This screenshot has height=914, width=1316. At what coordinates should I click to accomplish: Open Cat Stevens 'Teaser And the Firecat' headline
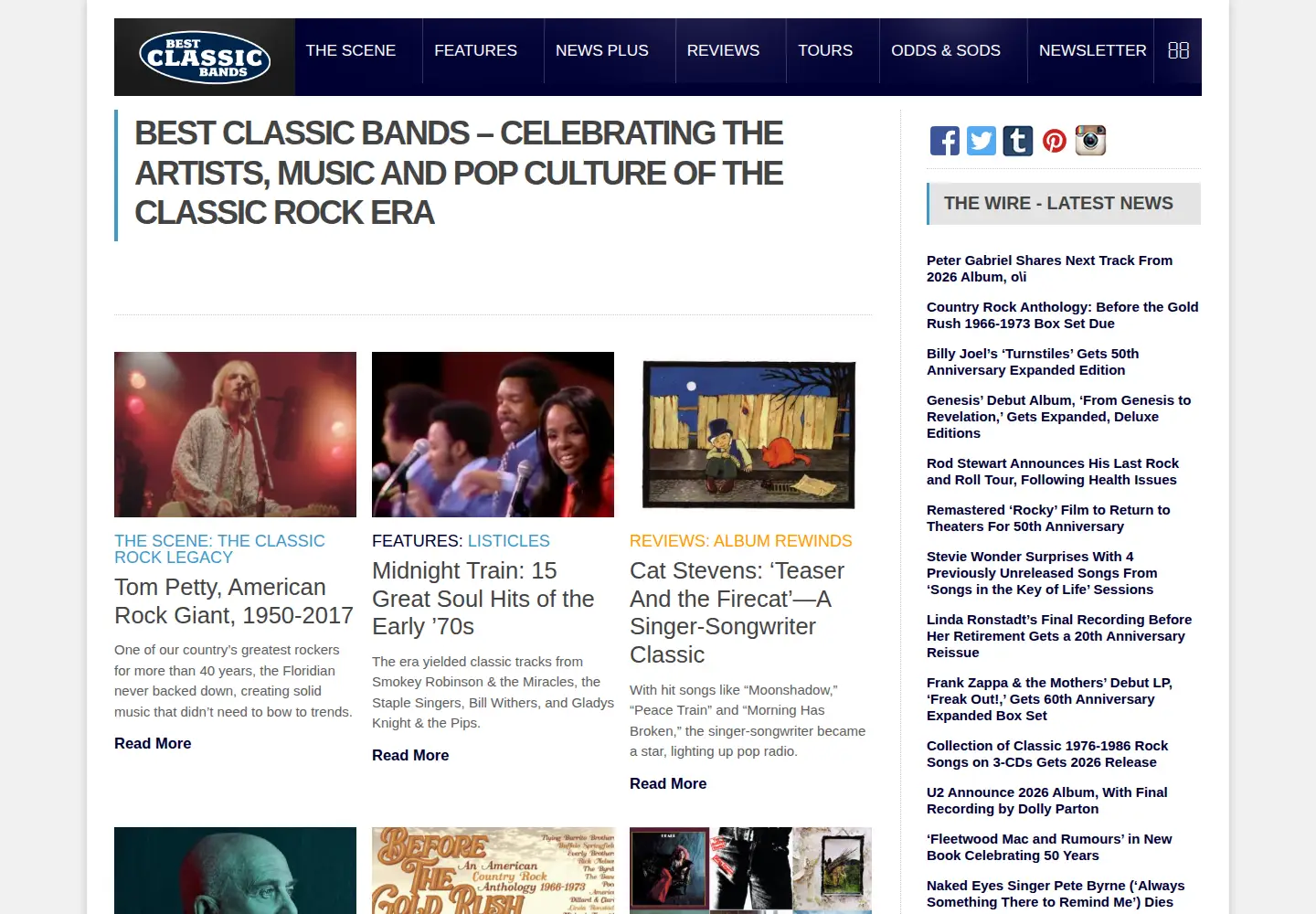click(738, 612)
